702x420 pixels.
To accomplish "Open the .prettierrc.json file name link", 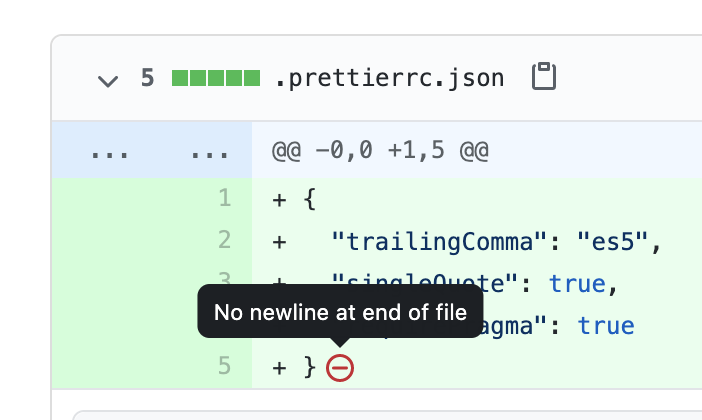I will [389, 78].
